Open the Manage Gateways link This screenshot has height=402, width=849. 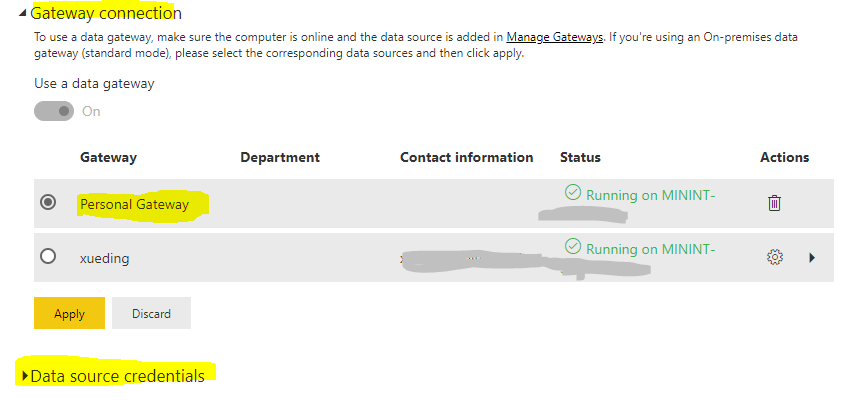[x=554, y=37]
